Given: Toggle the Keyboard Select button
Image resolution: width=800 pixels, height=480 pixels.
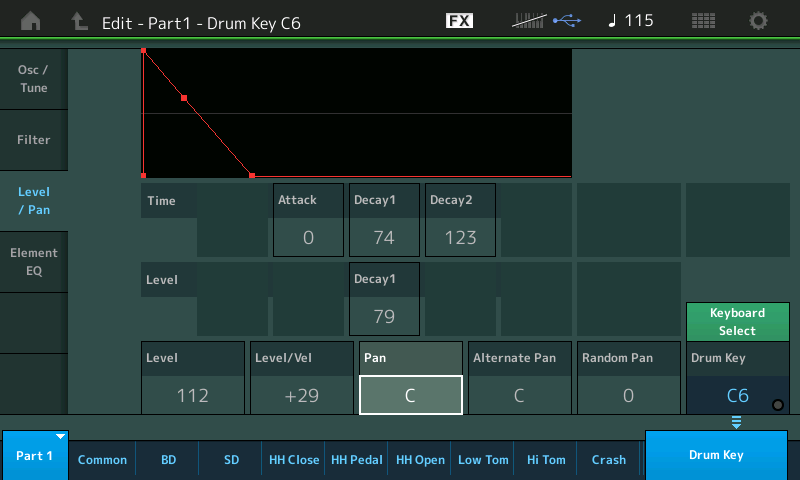Looking at the screenshot, I should tap(737, 322).
